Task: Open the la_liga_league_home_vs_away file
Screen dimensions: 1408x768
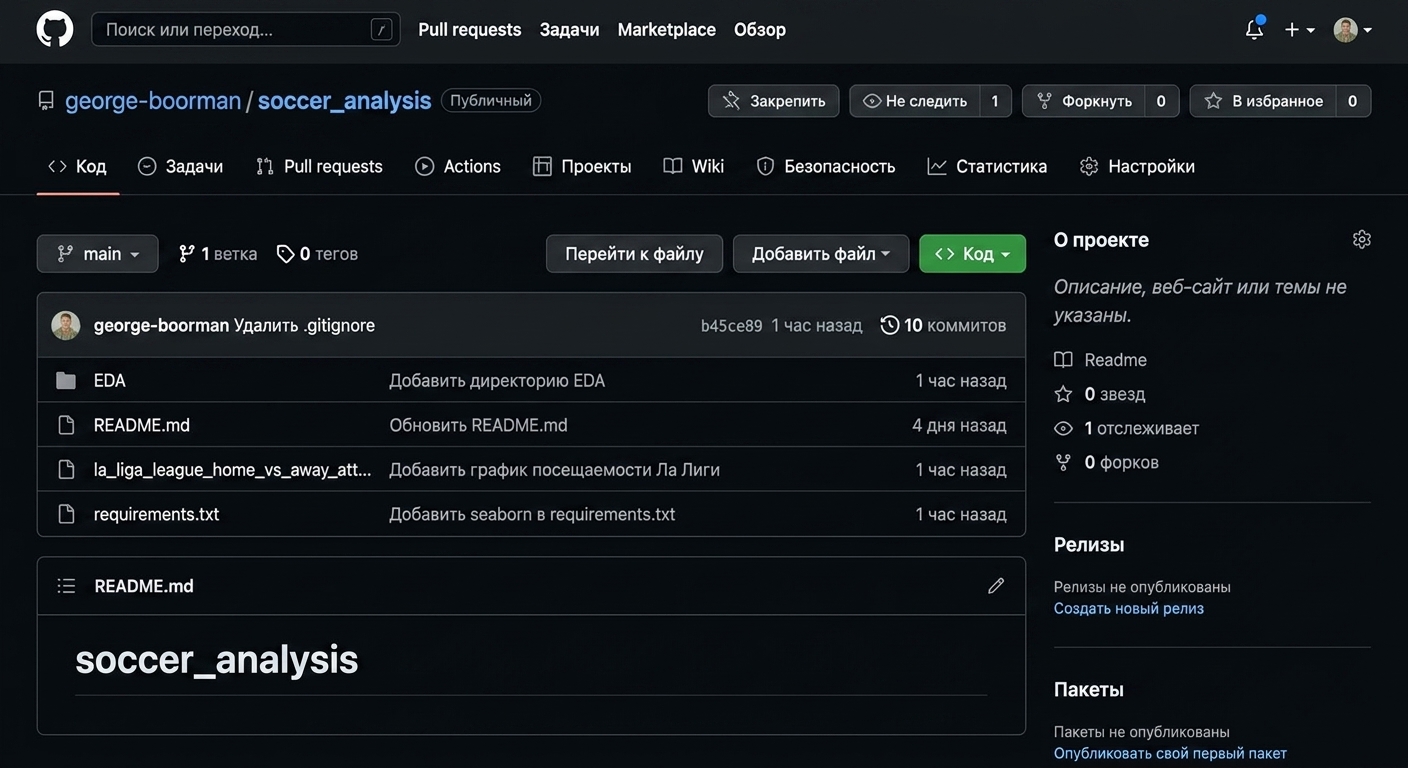Action: coord(233,469)
